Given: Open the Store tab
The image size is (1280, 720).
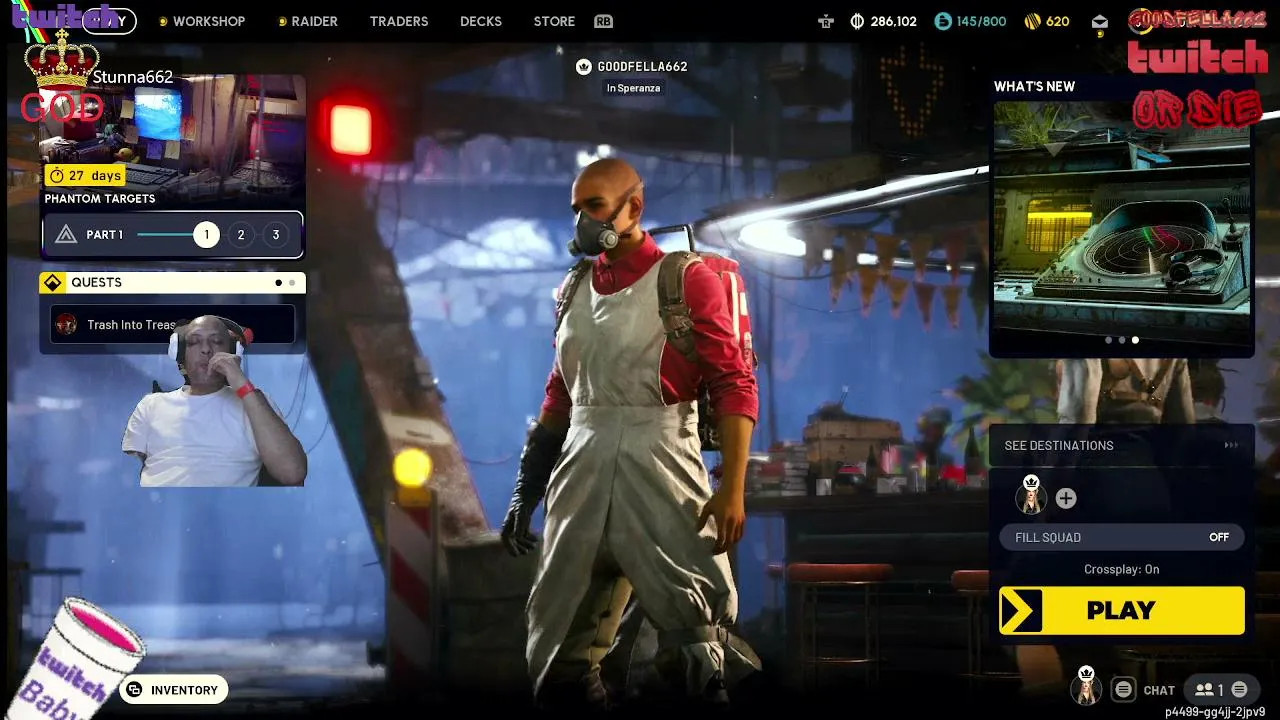Looking at the screenshot, I should [554, 21].
